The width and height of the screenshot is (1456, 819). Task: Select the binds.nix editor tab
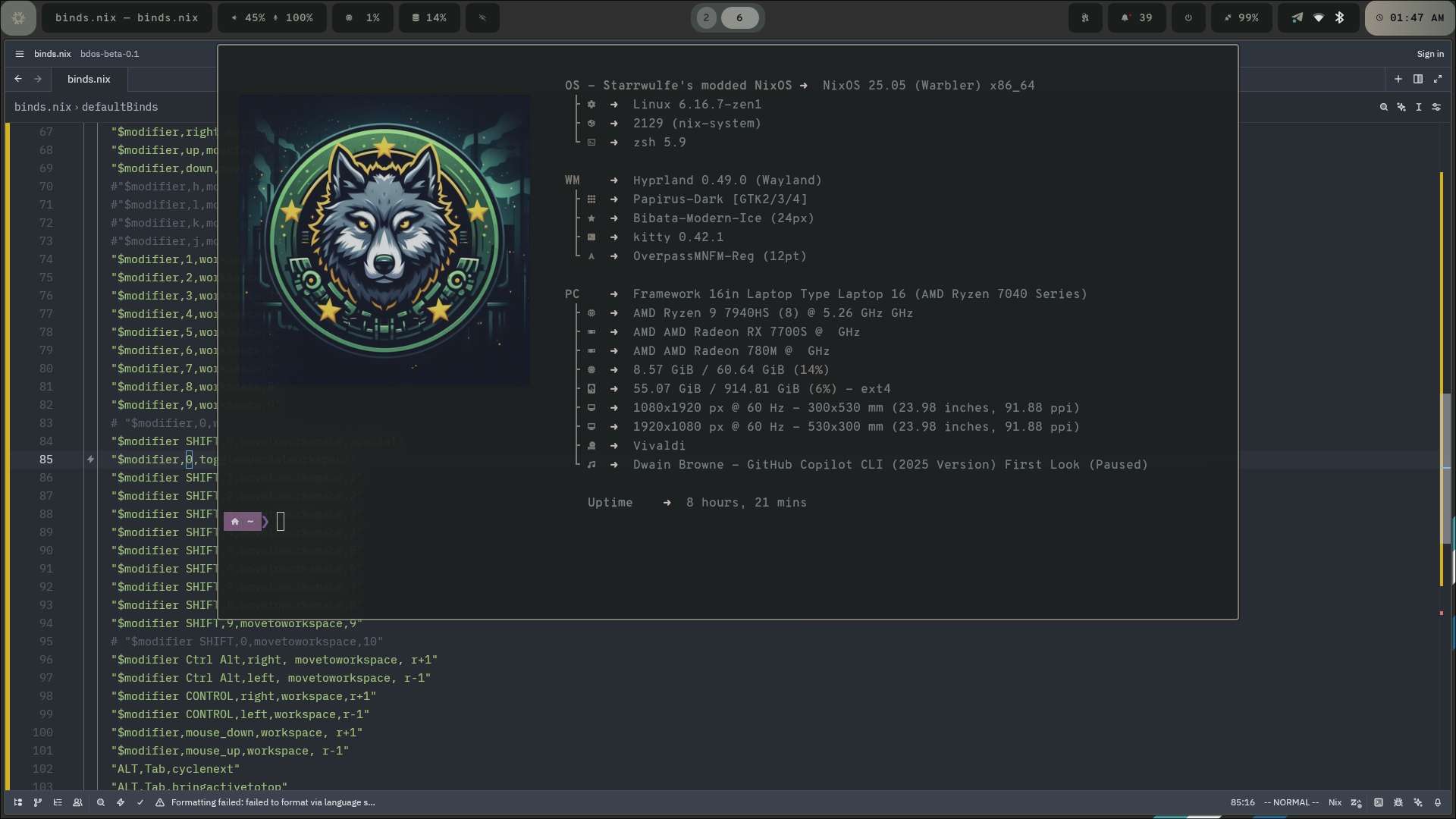pyautogui.click(x=89, y=79)
